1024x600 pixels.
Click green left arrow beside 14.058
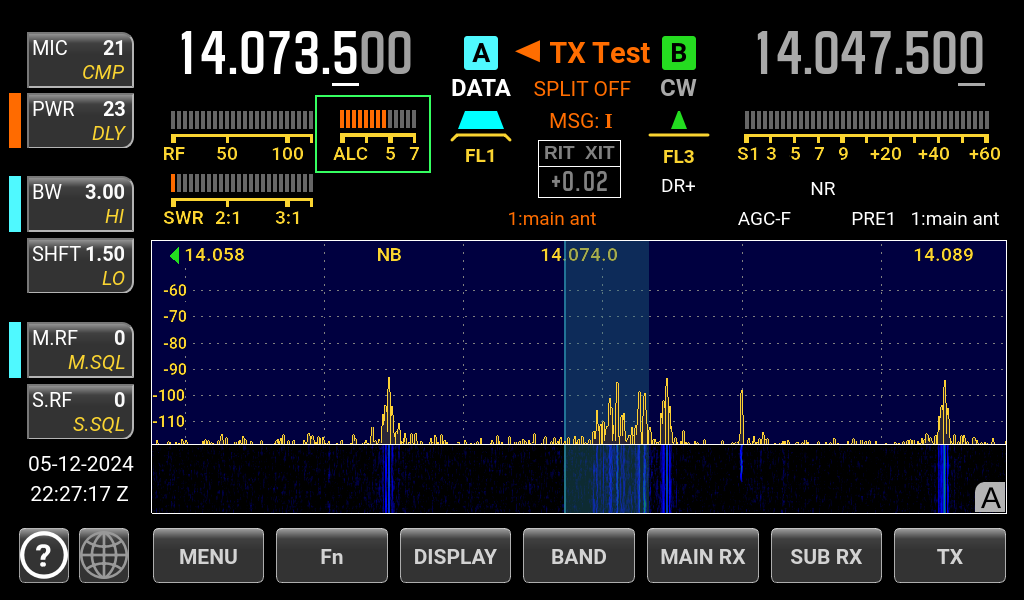[174, 255]
